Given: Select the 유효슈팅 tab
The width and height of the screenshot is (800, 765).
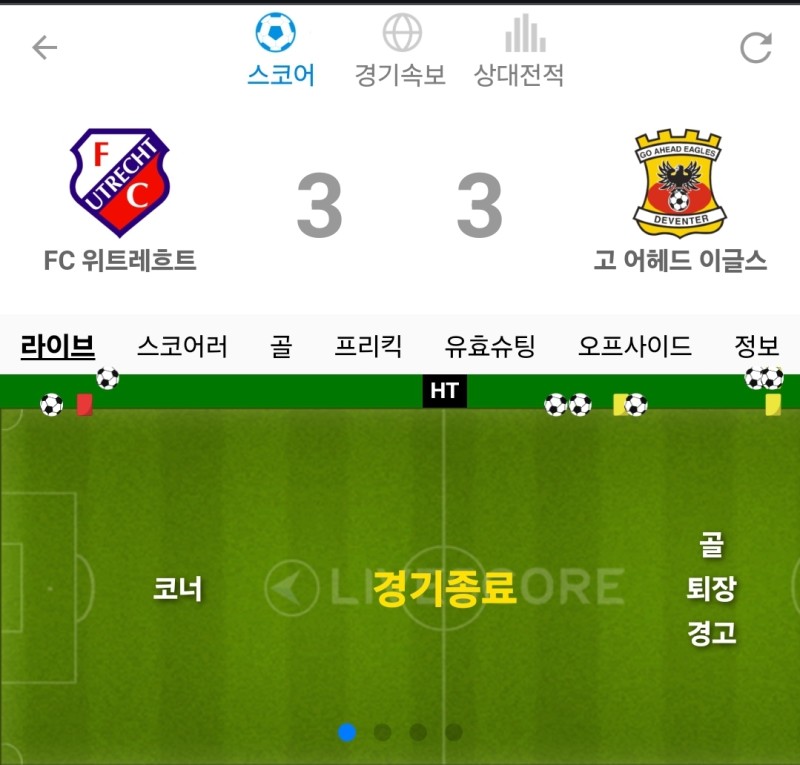Looking at the screenshot, I should pos(490,347).
